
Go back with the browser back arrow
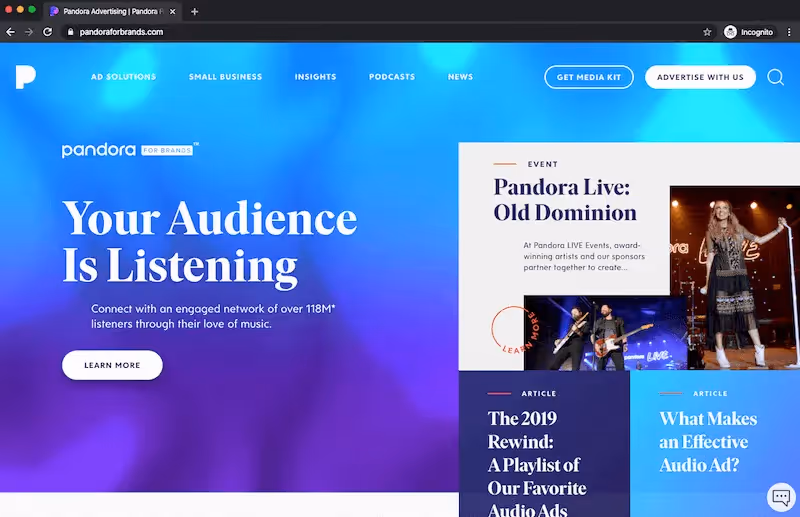[10, 32]
